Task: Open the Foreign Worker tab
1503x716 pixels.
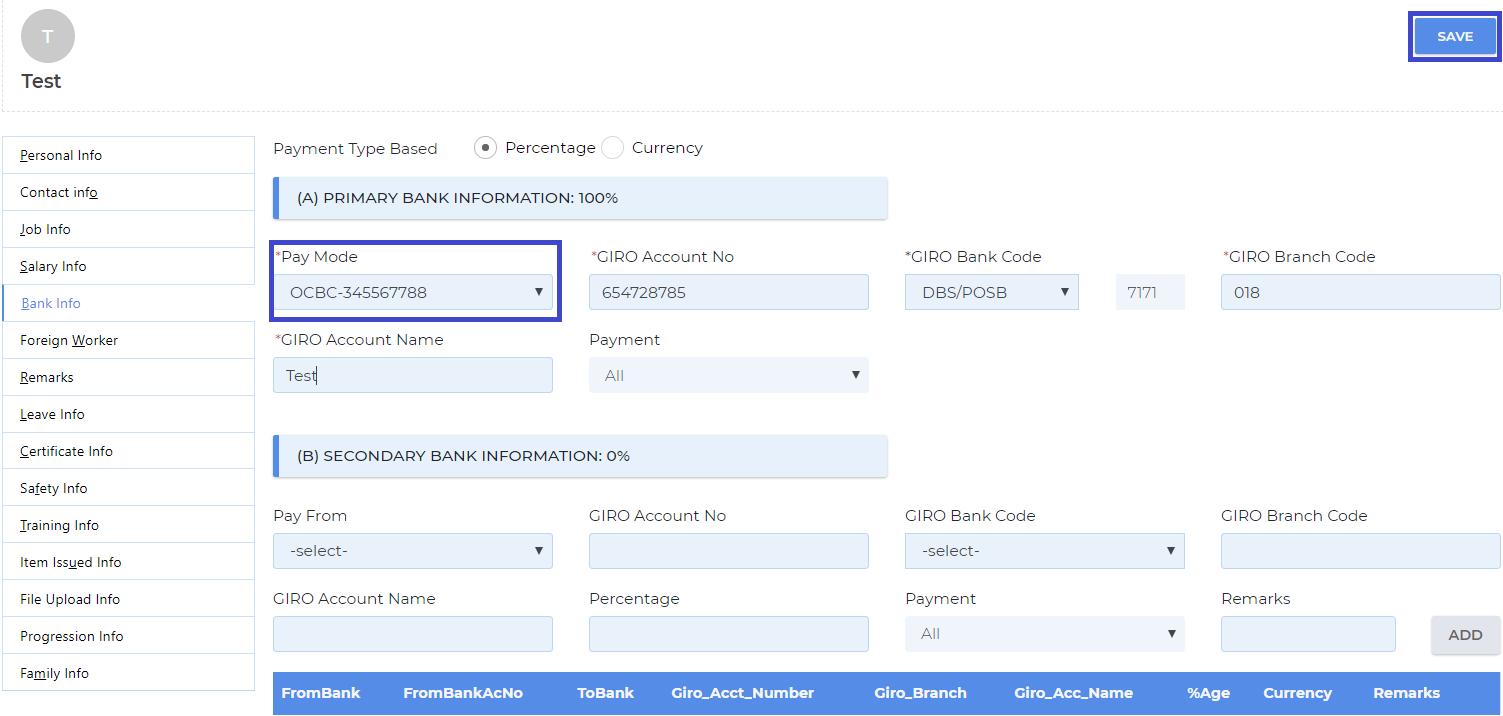Action: click(128, 340)
